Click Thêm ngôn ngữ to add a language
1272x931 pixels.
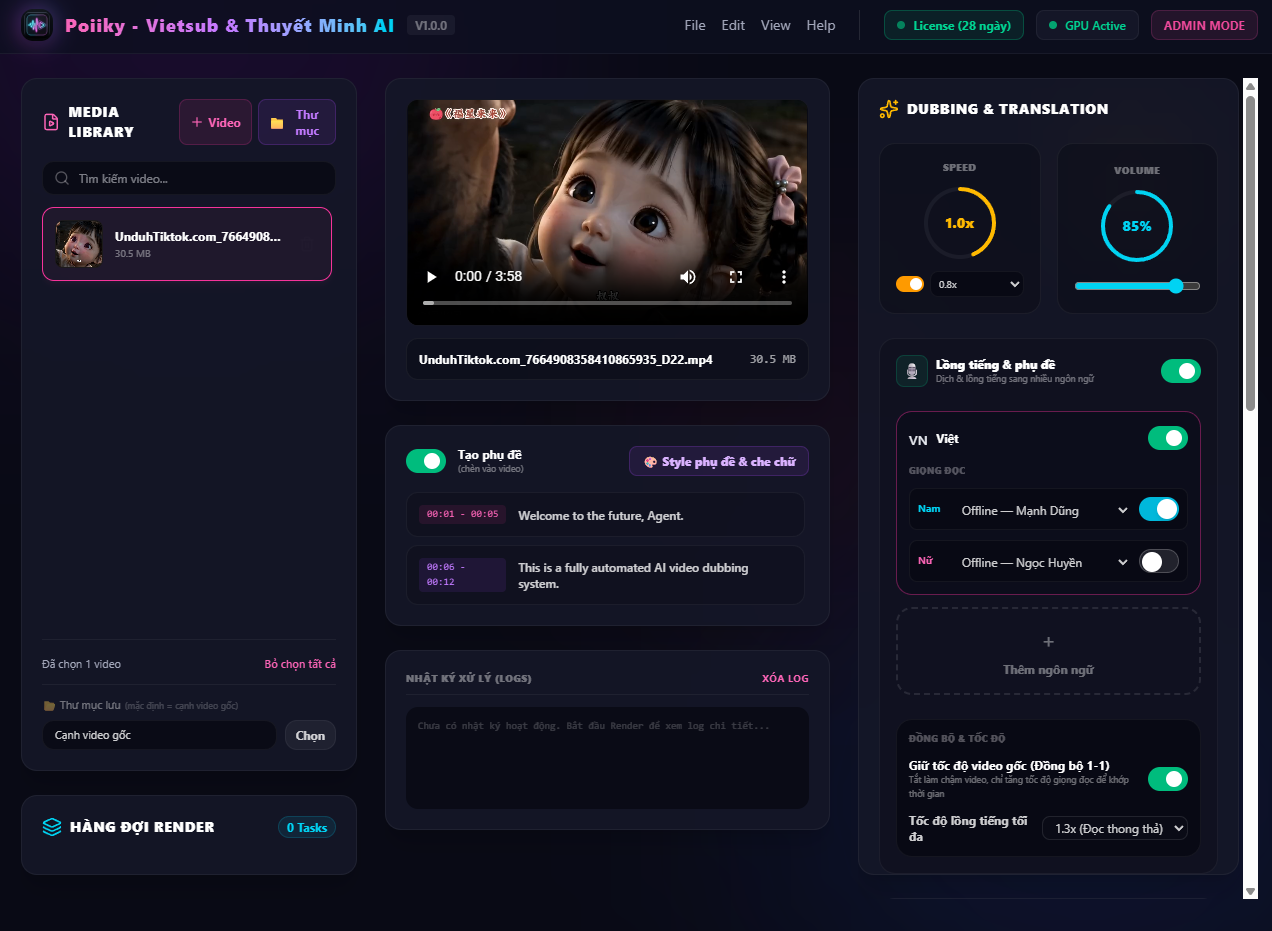point(1048,651)
